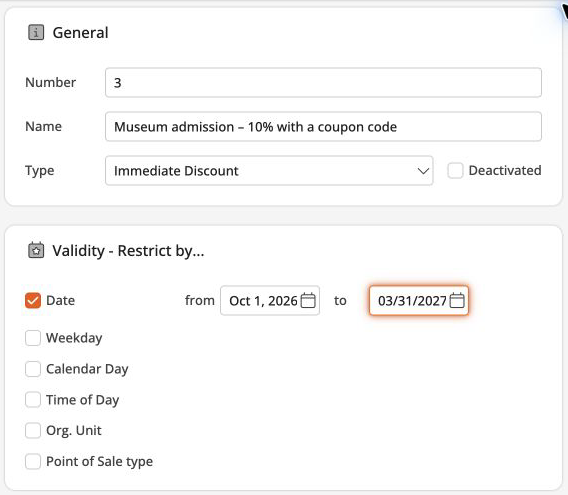Click the Name label
The height and width of the screenshot is (495, 568).
coord(43,127)
